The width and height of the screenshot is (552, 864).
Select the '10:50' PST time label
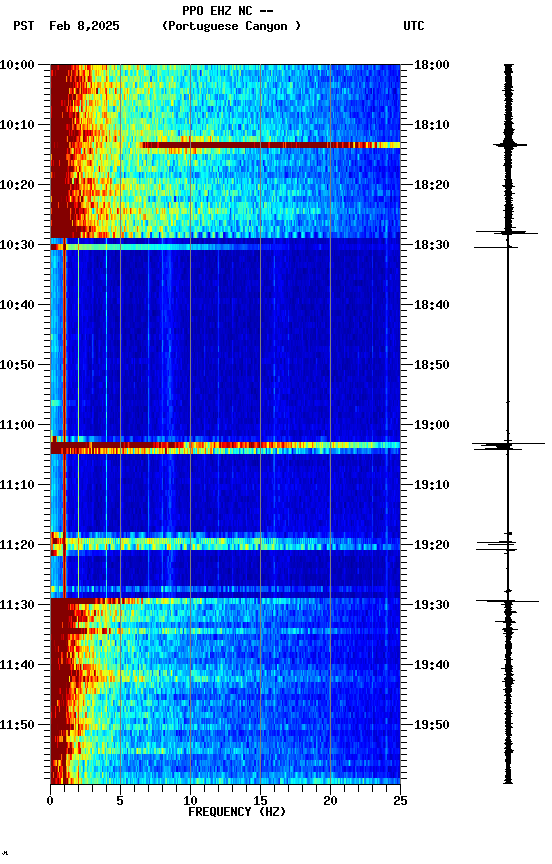(17, 365)
